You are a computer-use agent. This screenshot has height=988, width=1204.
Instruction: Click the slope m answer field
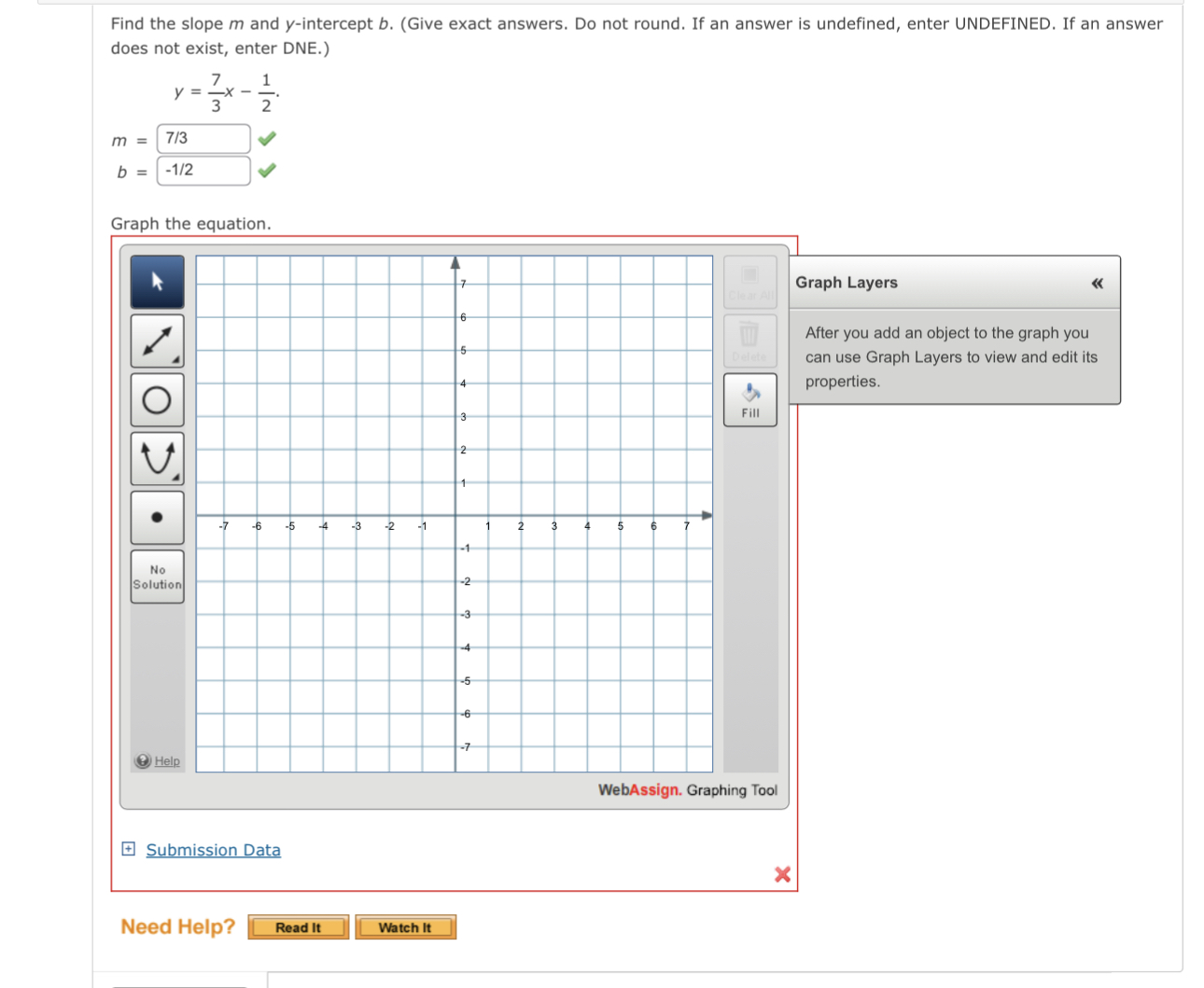pos(203,138)
